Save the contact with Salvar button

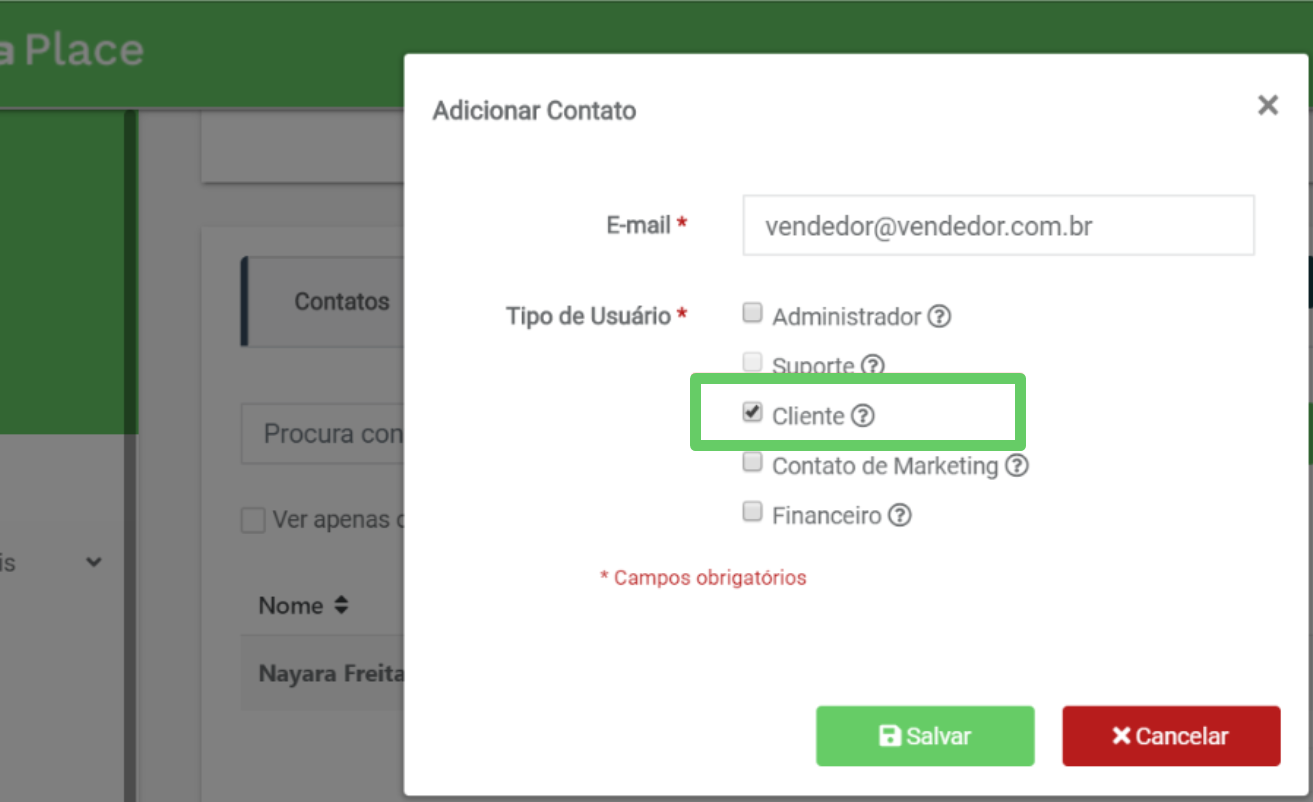click(925, 736)
